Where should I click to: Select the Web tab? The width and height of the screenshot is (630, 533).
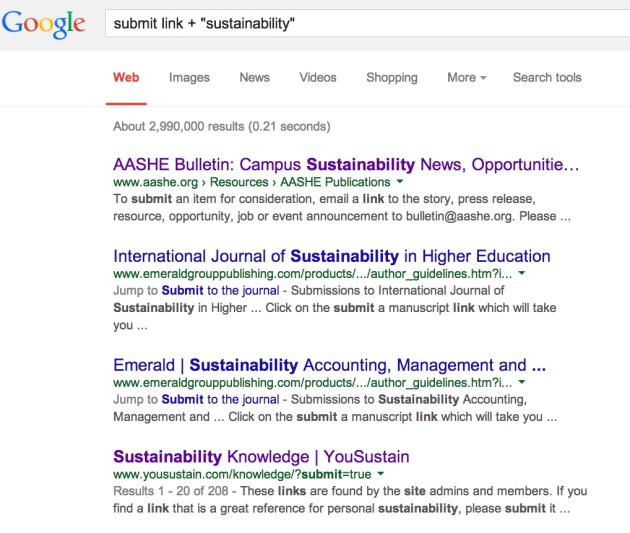pos(126,77)
